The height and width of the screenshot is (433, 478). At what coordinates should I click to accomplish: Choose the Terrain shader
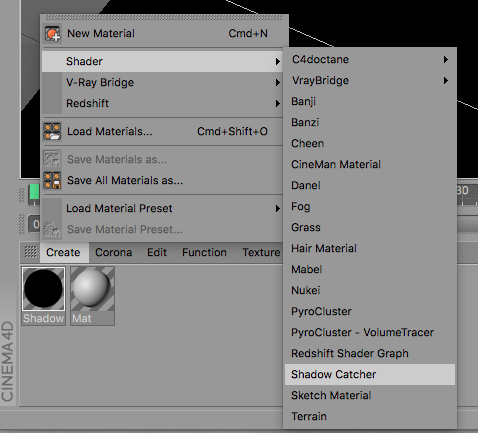click(x=370, y=416)
